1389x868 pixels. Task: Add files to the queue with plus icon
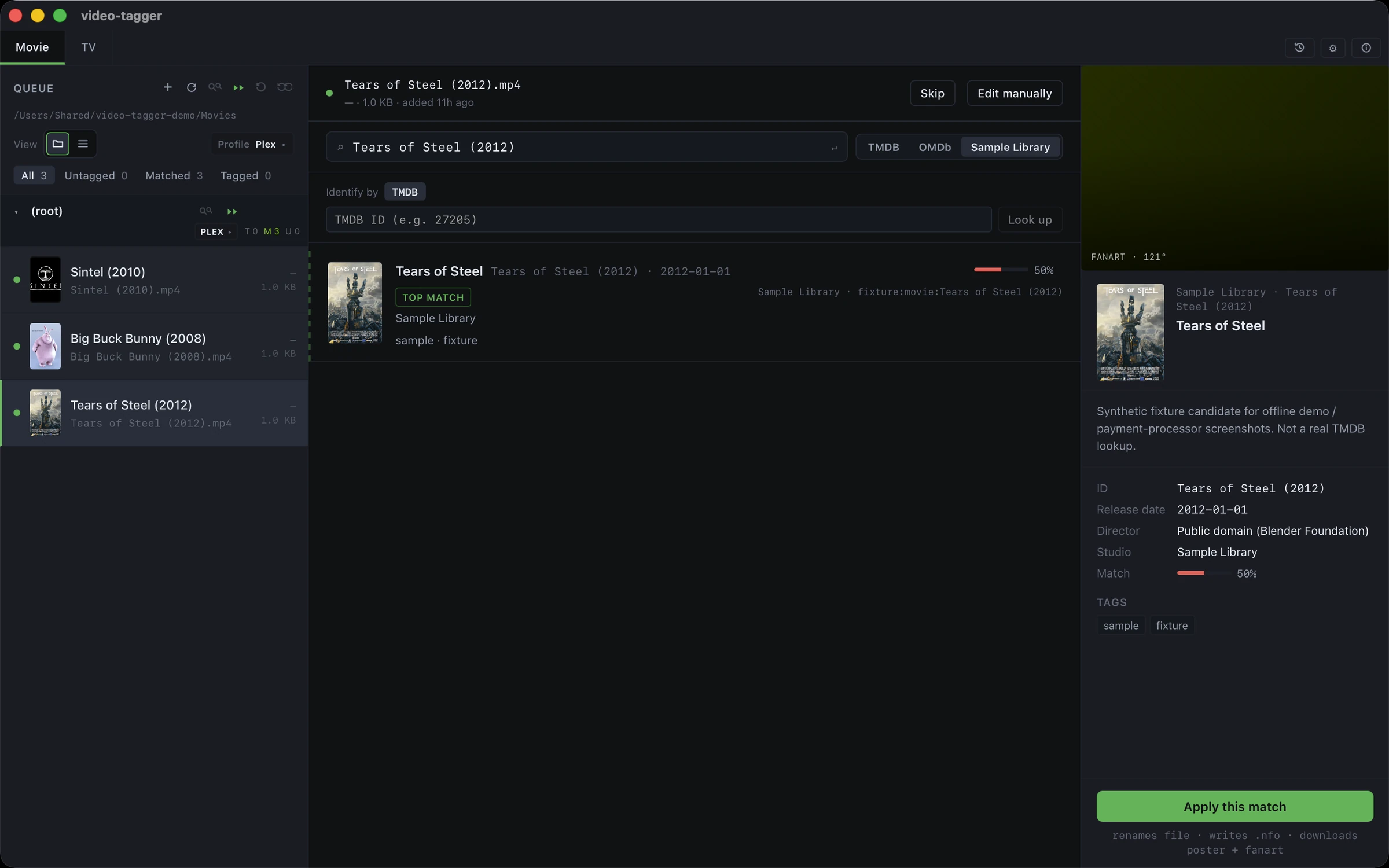tap(167, 87)
